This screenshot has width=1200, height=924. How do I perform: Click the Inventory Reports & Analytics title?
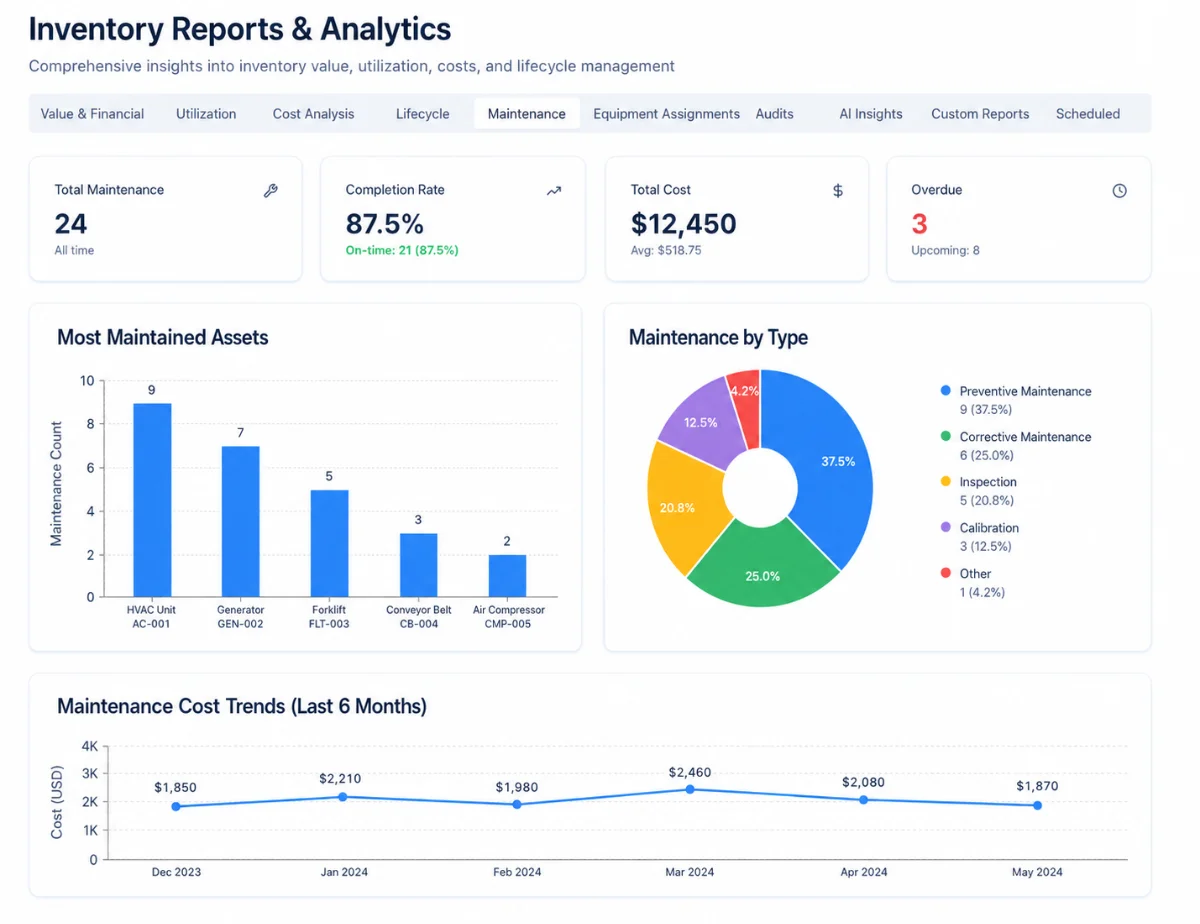pos(240,29)
